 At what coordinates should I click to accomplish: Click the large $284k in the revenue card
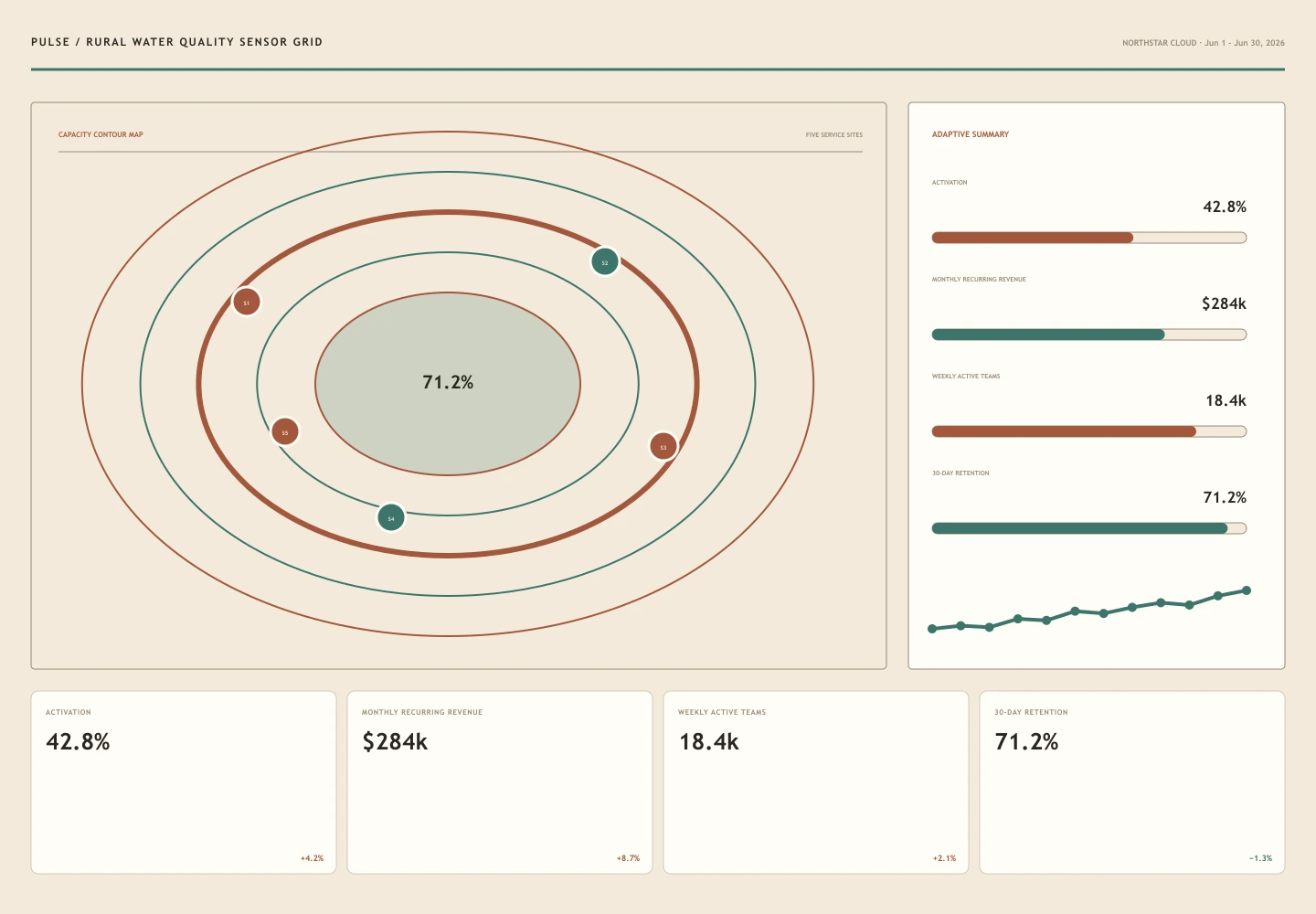[395, 742]
